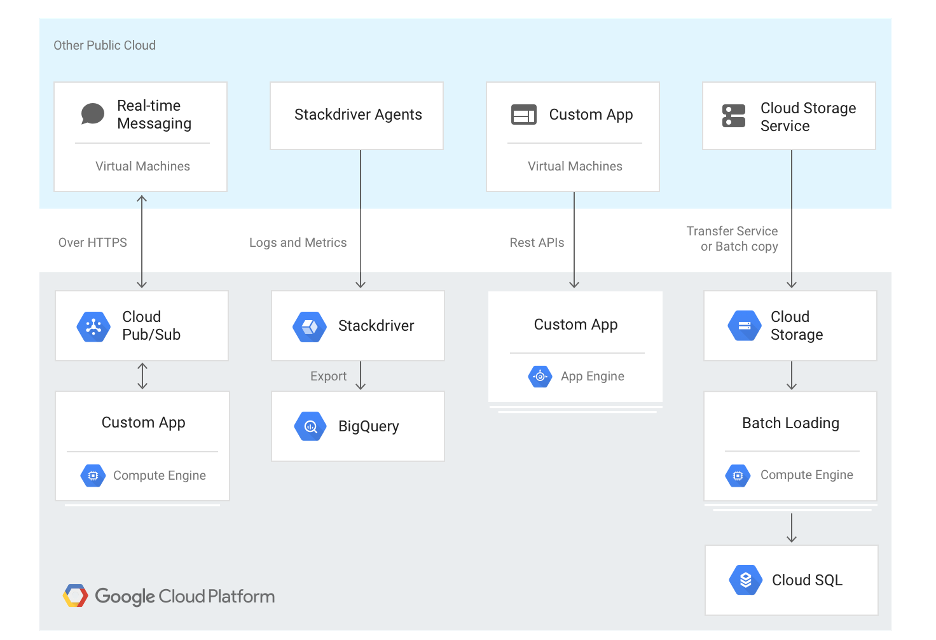
Task: Click Compute Engine icon under left Custom App
Action: pyautogui.click(x=93, y=476)
